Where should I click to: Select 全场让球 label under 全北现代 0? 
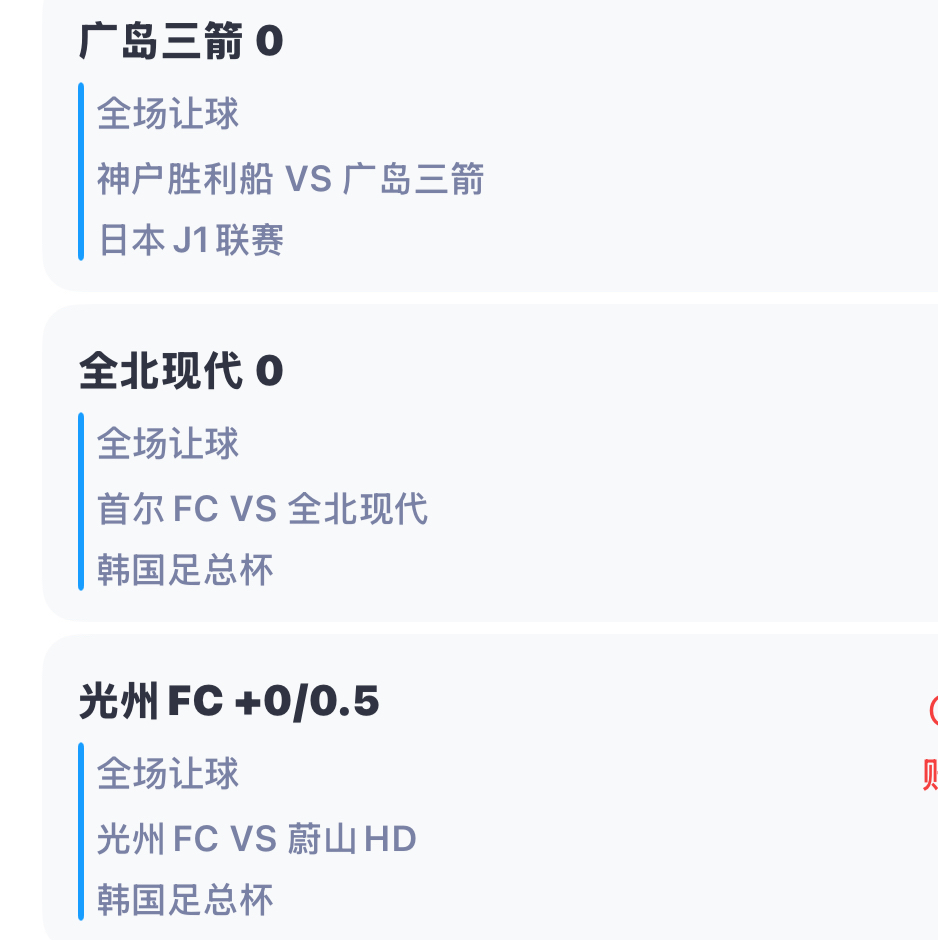coord(168,443)
